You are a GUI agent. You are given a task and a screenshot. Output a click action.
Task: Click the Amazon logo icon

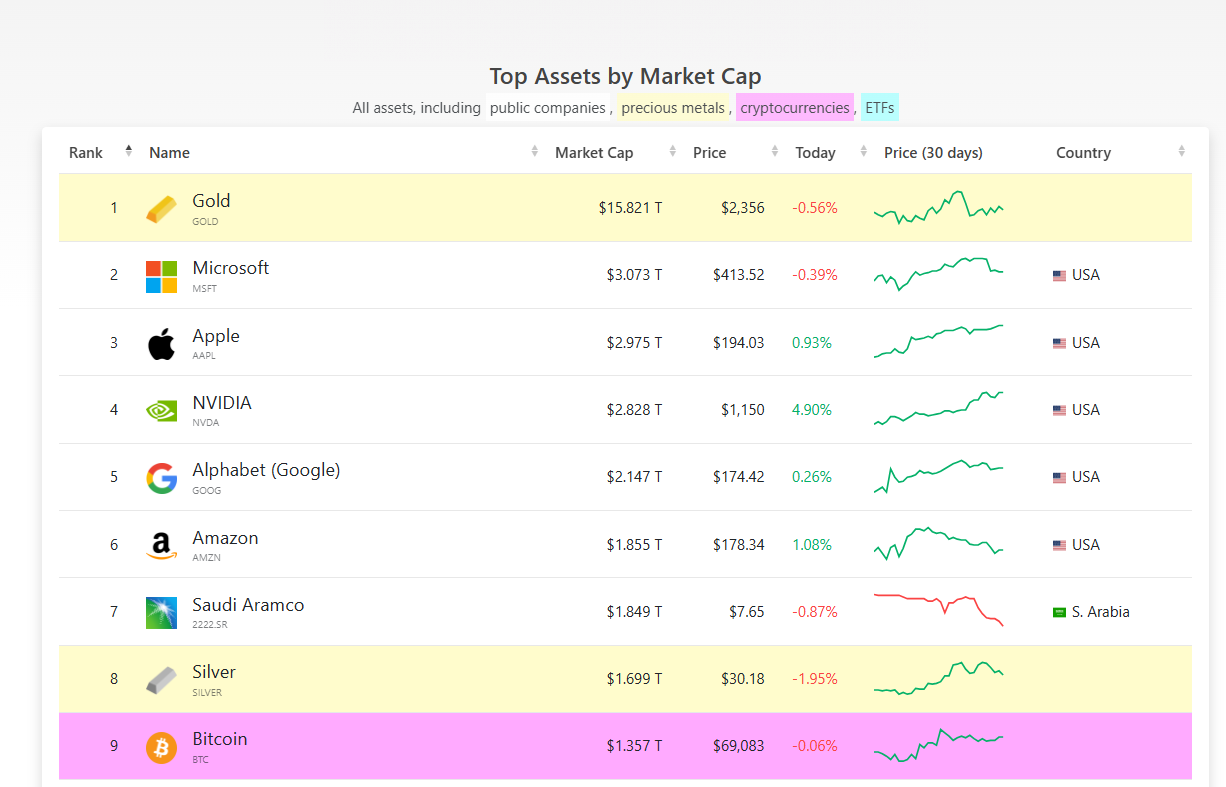161,545
